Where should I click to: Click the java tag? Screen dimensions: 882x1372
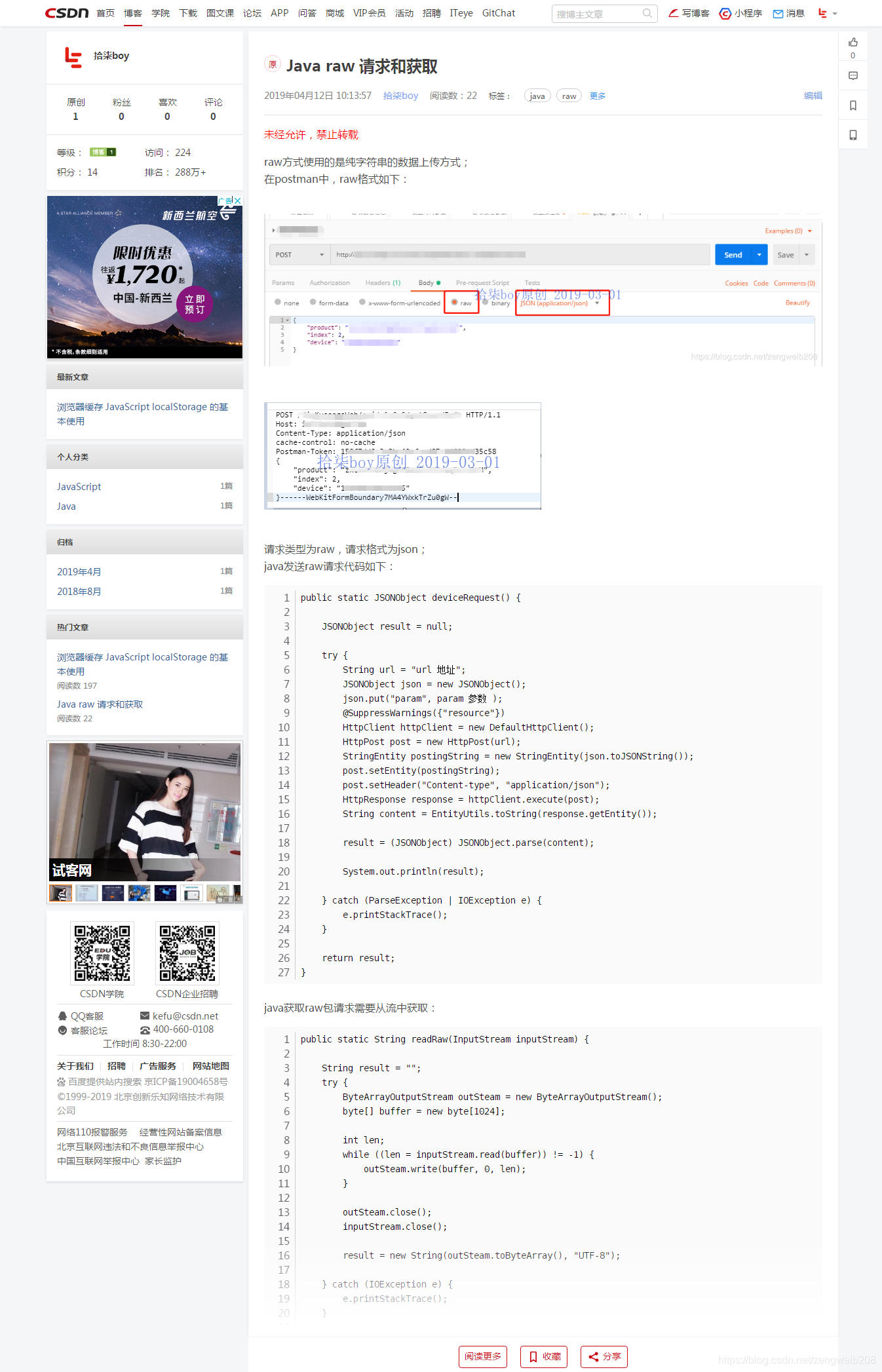pyautogui.click(x=537, y=96)
